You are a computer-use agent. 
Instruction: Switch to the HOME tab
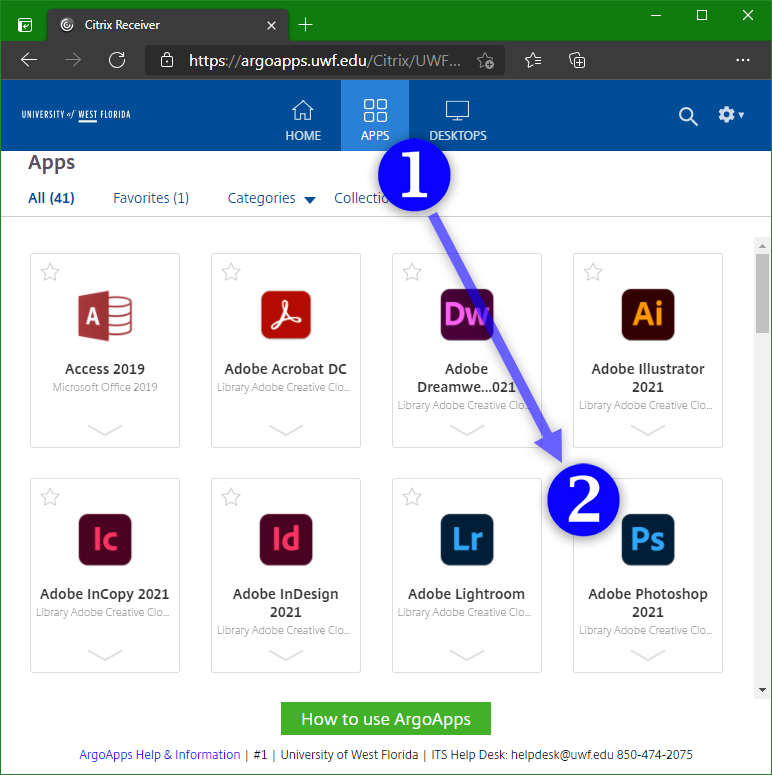[x=303, y=120]
